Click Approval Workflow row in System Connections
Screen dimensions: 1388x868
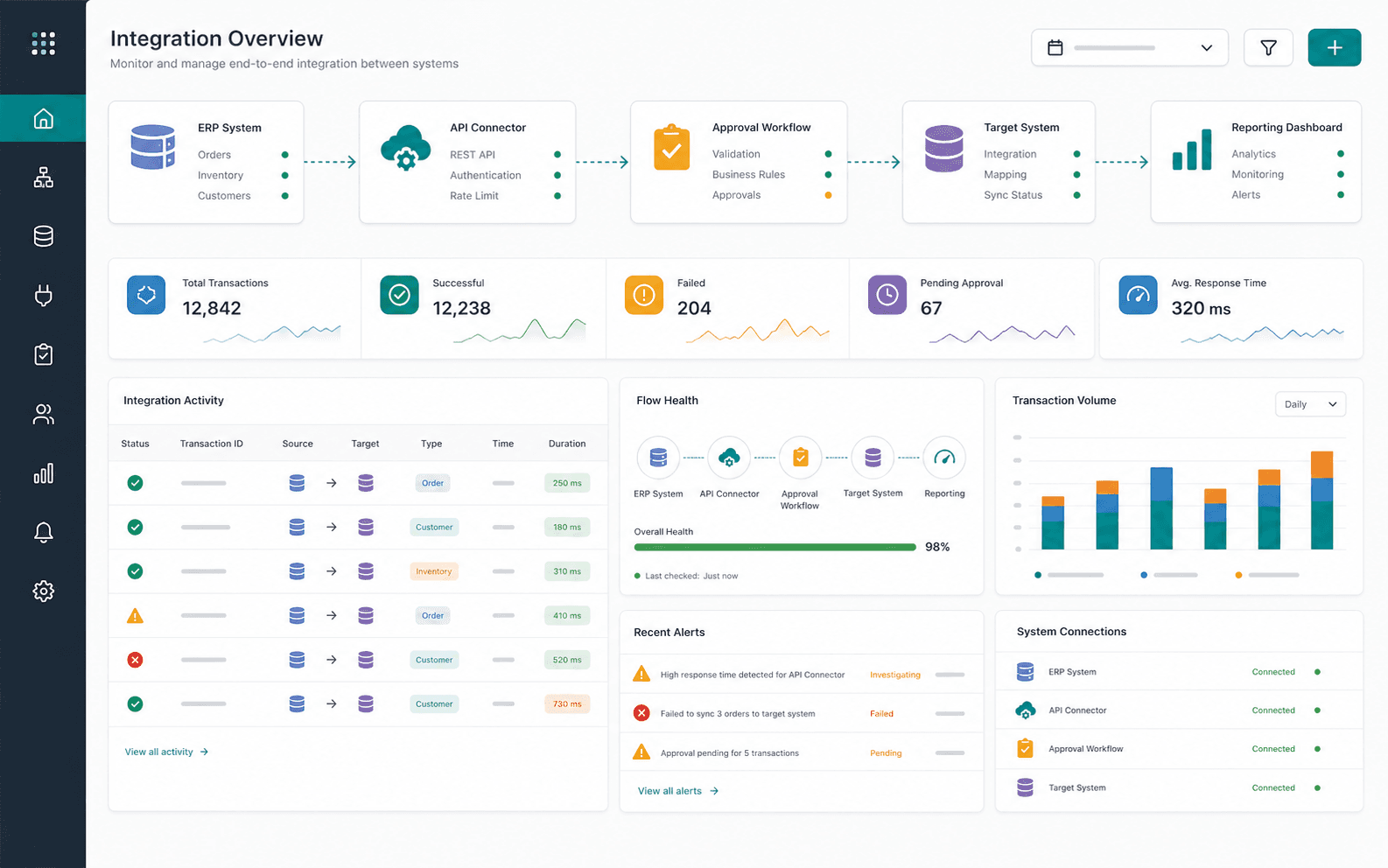(x=1179, y=749)
